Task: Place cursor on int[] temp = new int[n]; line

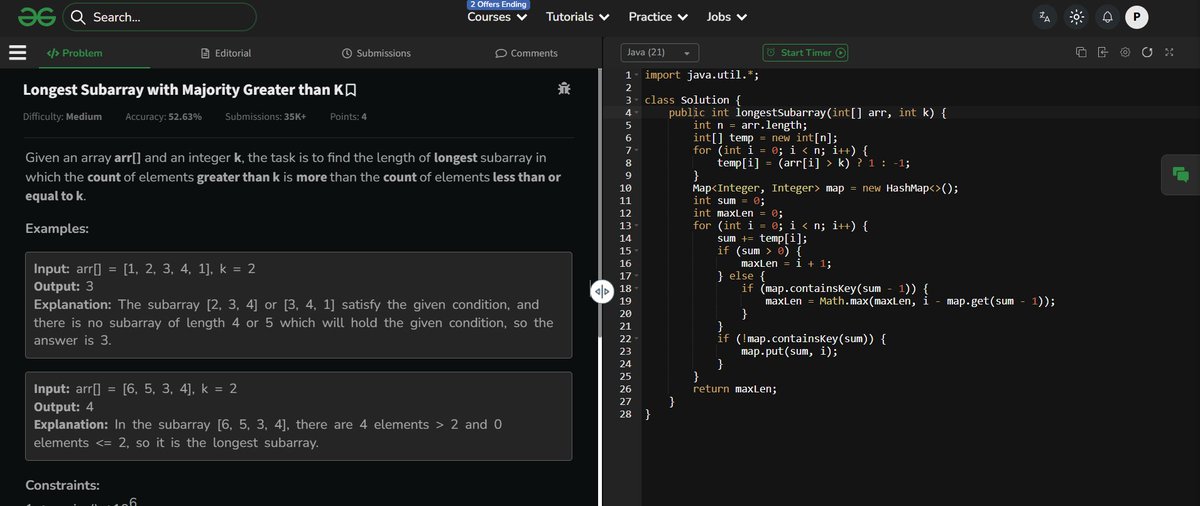Action: [765, 138]
